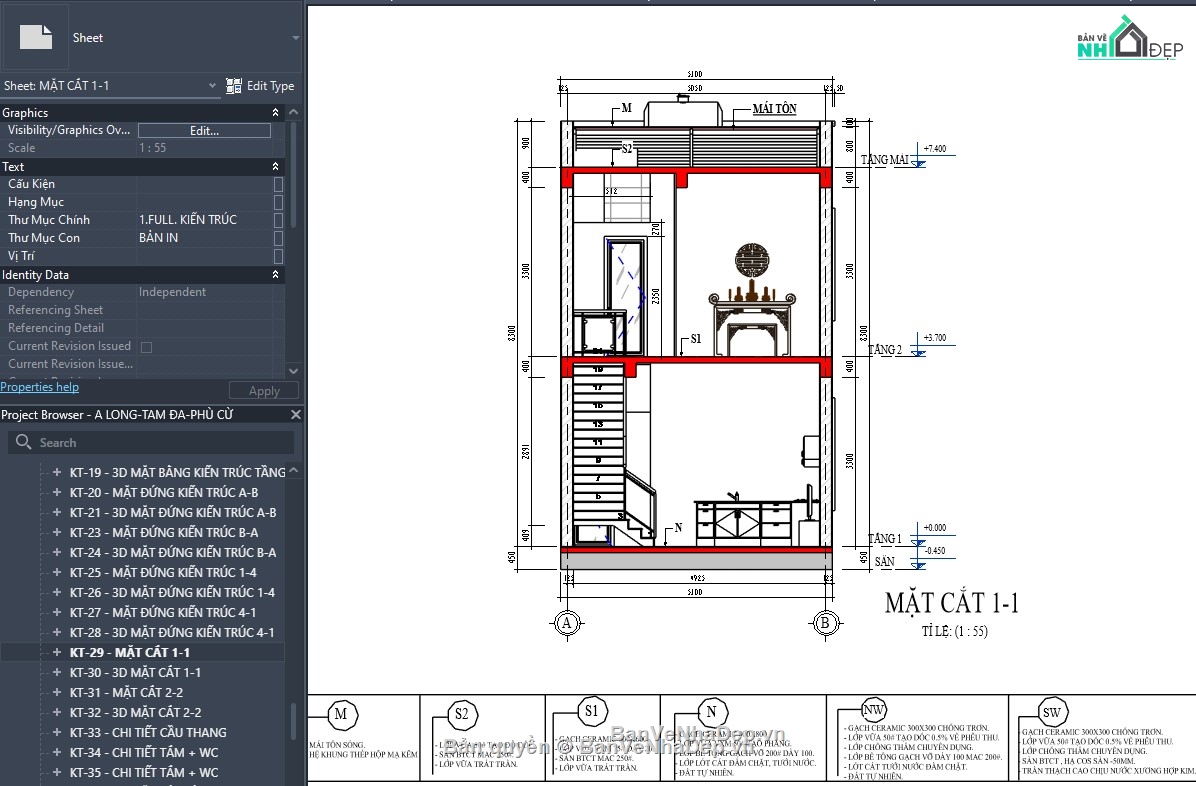Expand the KT-20 sheet node
This screenshot has width=1196, height=786.
tap(56, 492)
